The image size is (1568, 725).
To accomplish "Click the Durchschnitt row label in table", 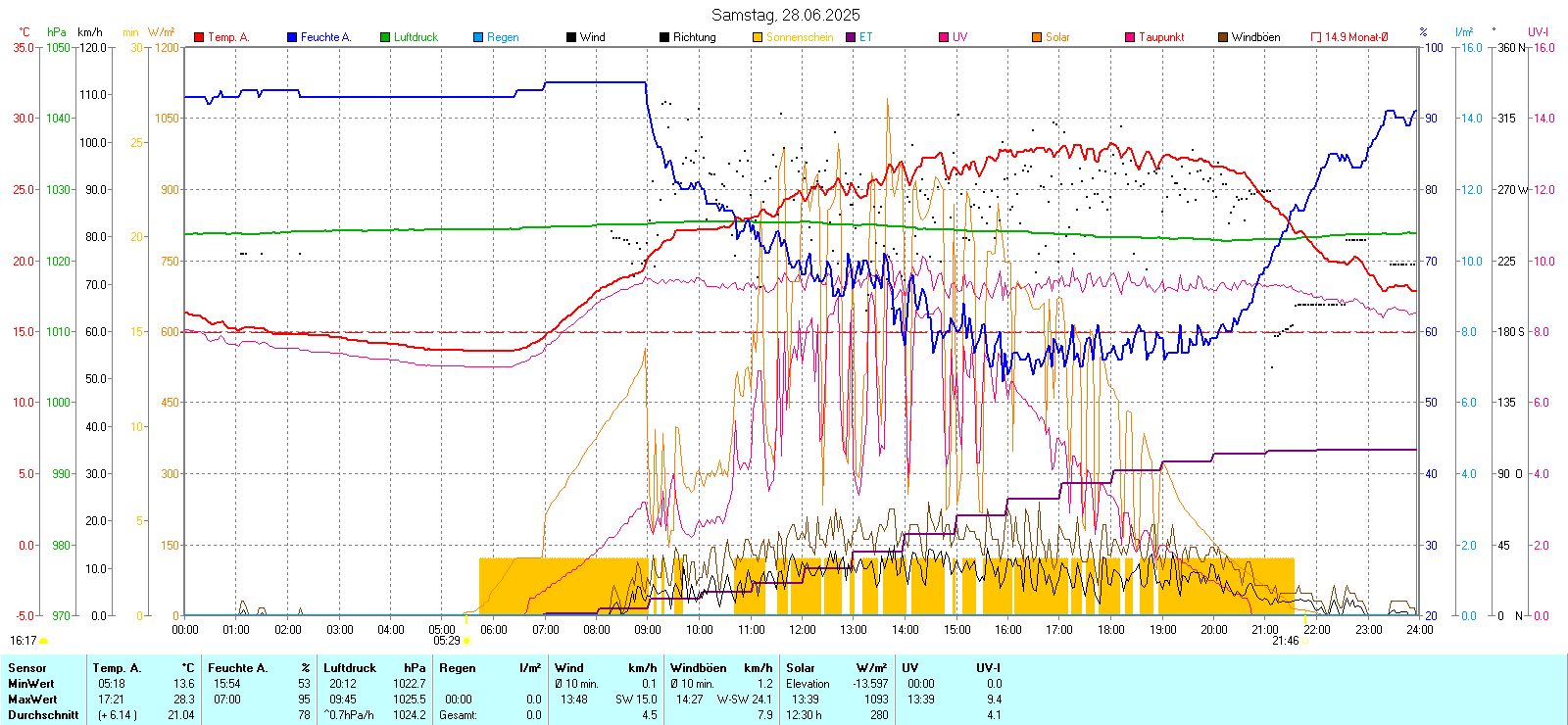I will [x=43, y=715].
